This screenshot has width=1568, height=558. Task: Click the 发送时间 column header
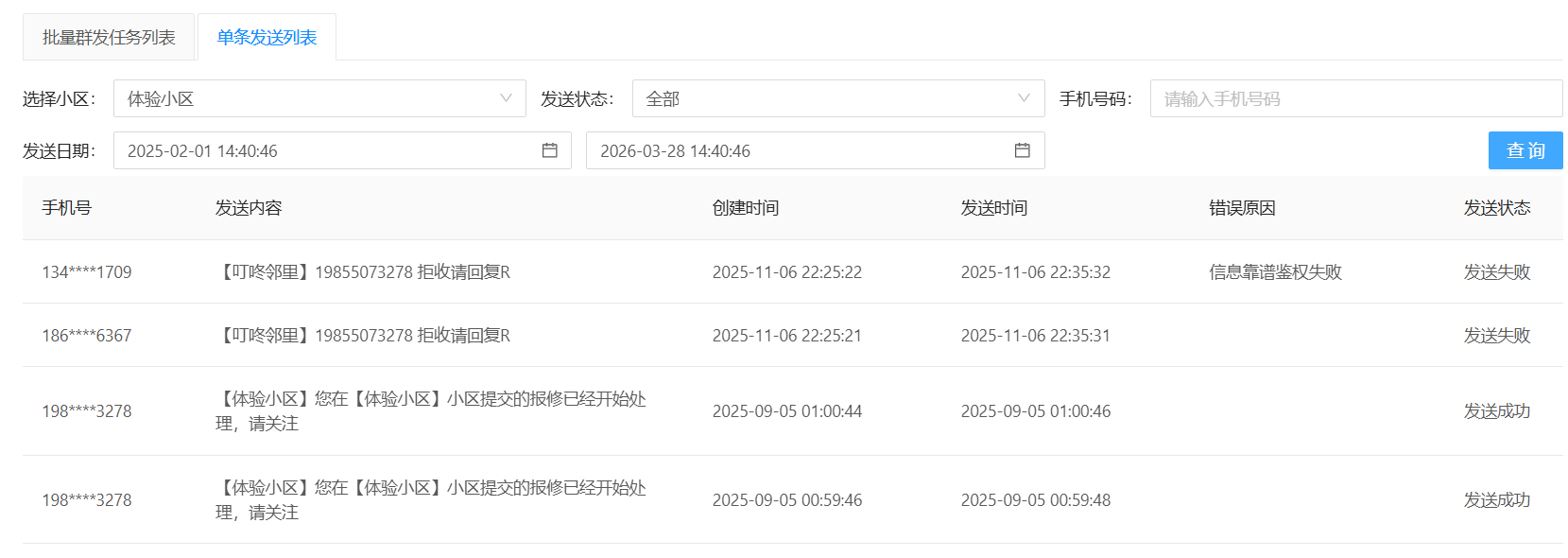point(994,208)
